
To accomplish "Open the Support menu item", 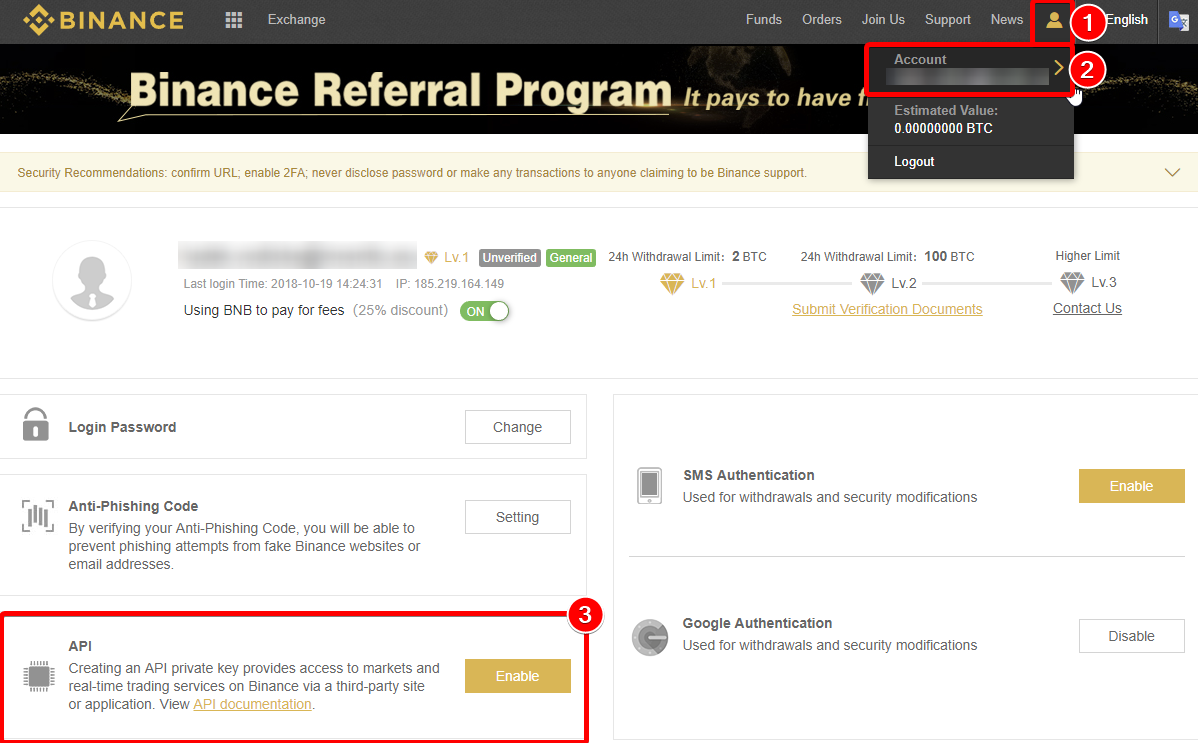I will click(948, 20).
